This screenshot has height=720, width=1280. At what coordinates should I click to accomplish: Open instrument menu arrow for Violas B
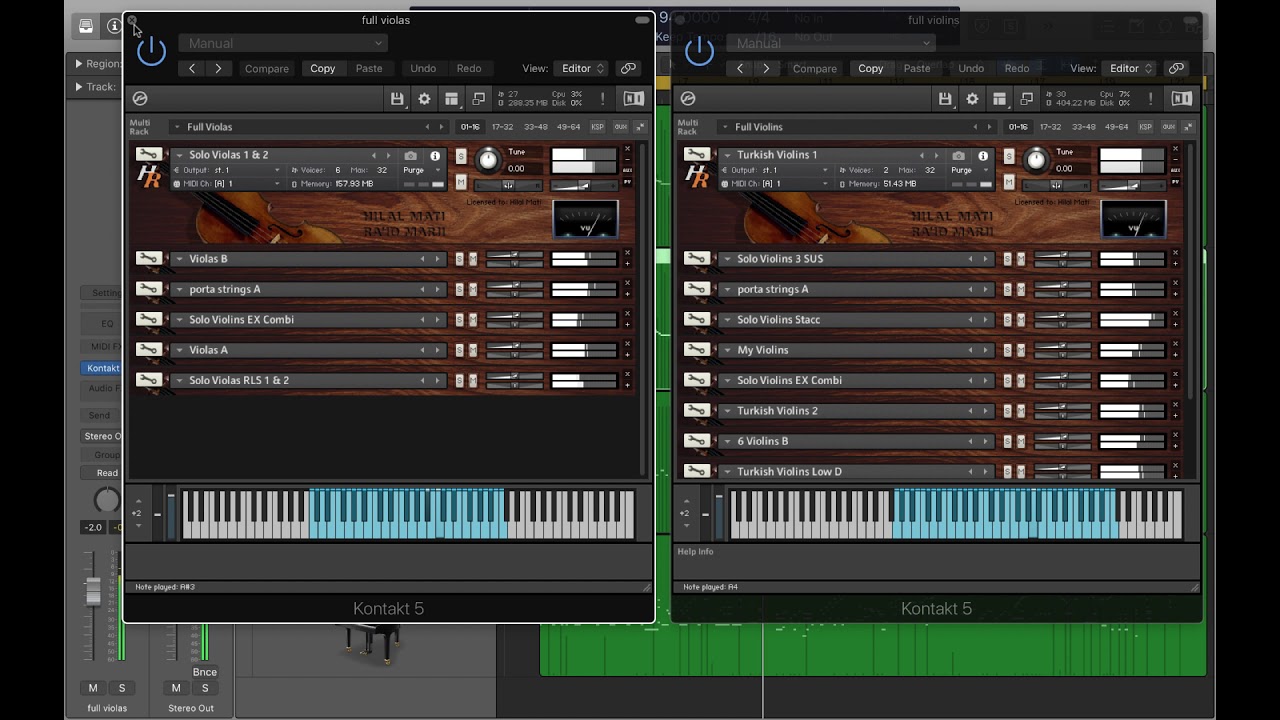click(179, 259)
